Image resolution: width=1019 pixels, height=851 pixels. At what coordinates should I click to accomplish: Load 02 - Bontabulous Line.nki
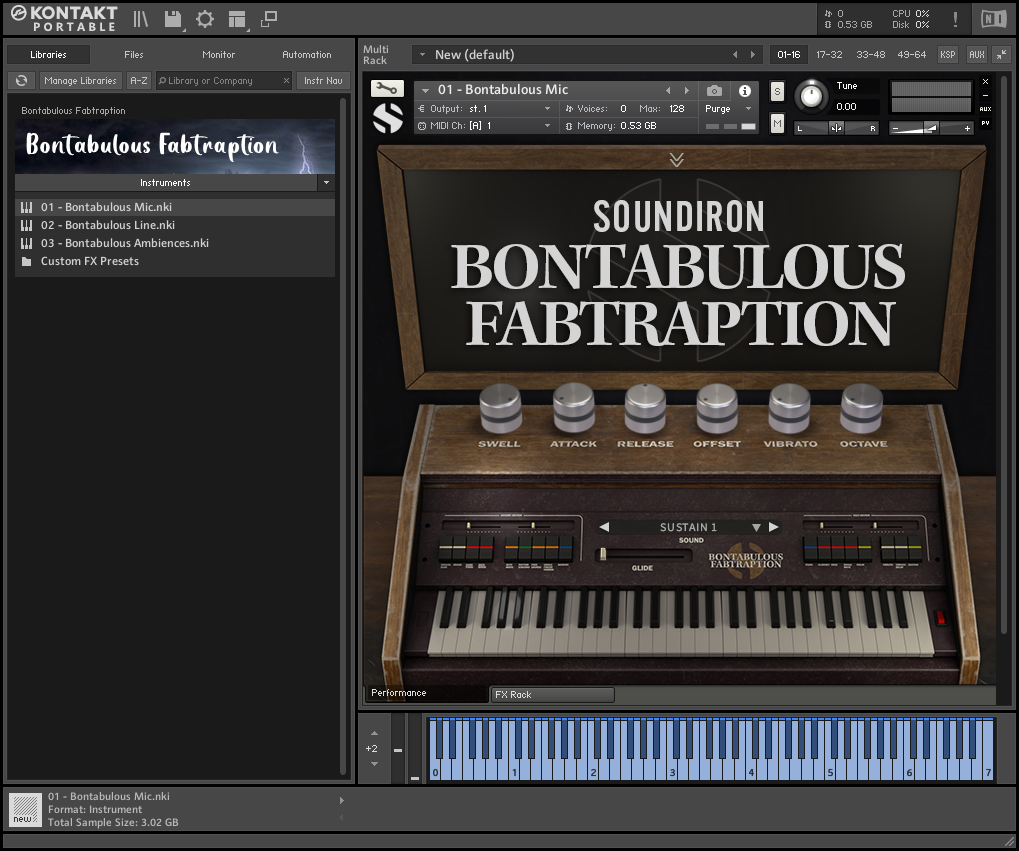click(x=175, y=225)
